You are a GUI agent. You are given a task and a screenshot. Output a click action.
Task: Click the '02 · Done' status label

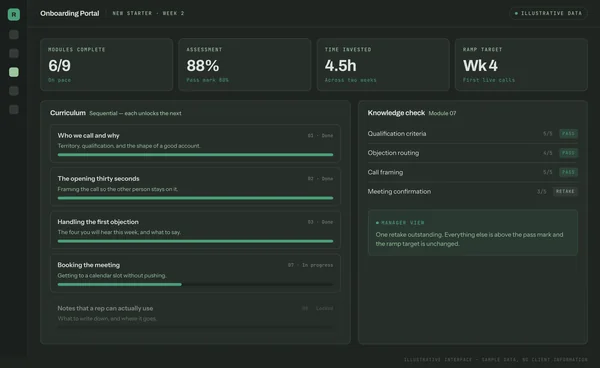(320, 179)
